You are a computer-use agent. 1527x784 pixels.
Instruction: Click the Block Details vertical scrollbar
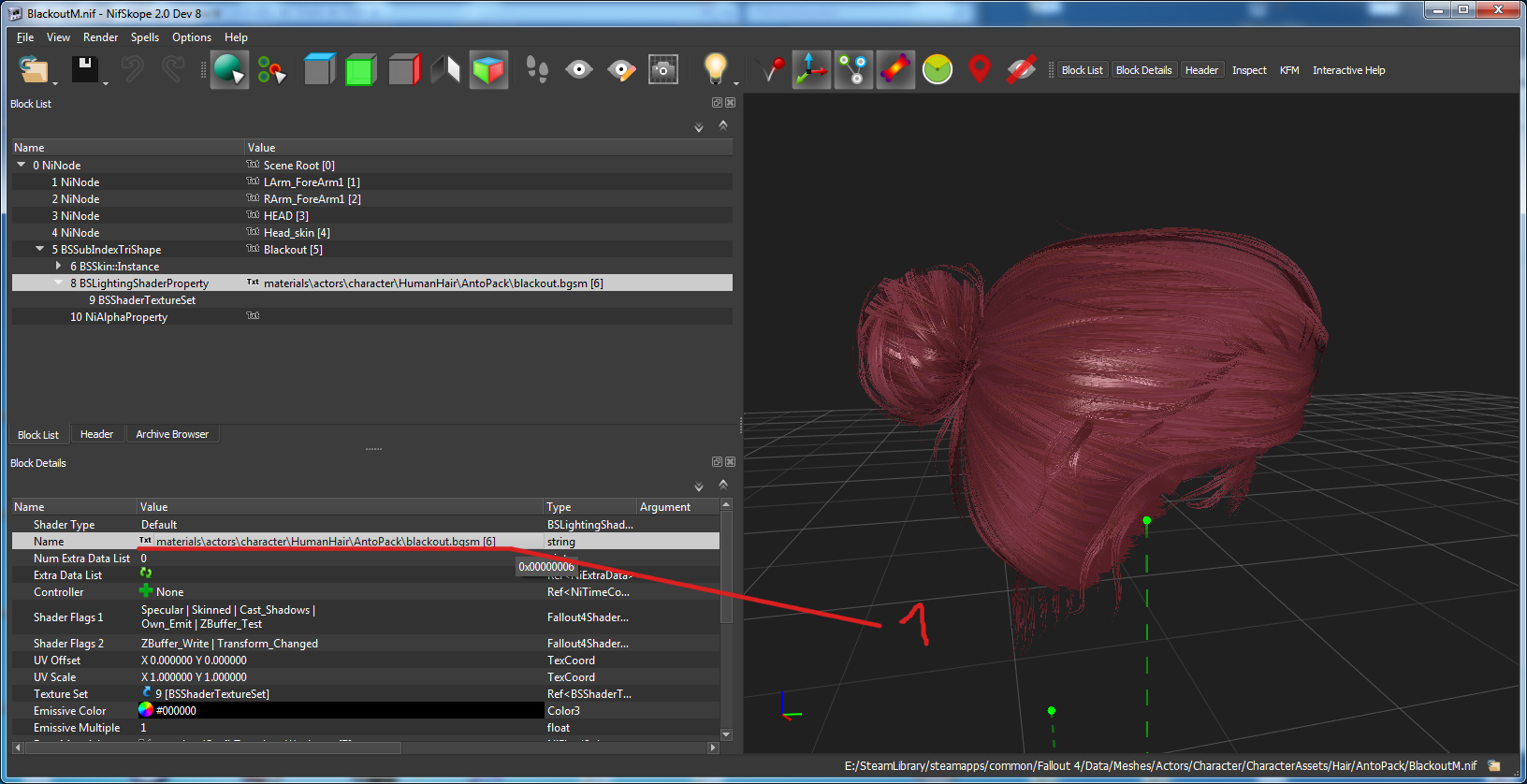726,567
